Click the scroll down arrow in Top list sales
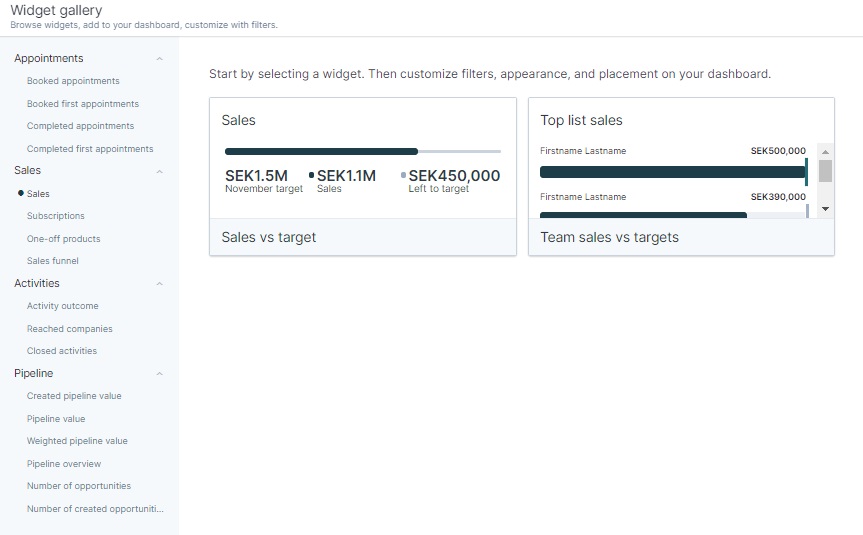863x535 pixels. click(825, 209)
